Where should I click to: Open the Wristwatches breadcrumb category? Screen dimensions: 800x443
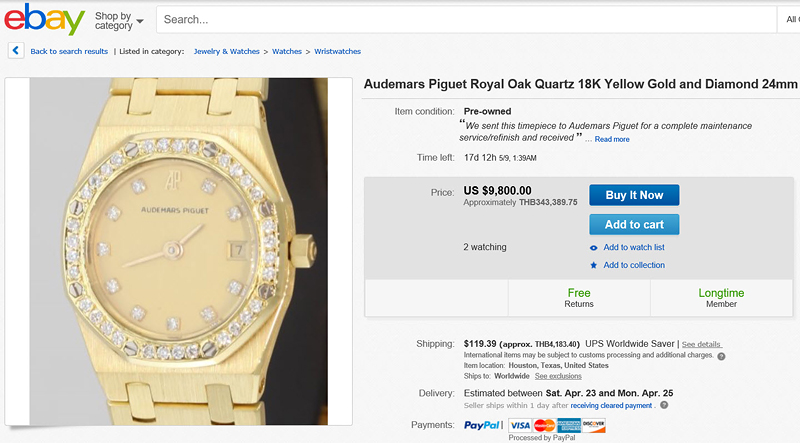(337, 51)
